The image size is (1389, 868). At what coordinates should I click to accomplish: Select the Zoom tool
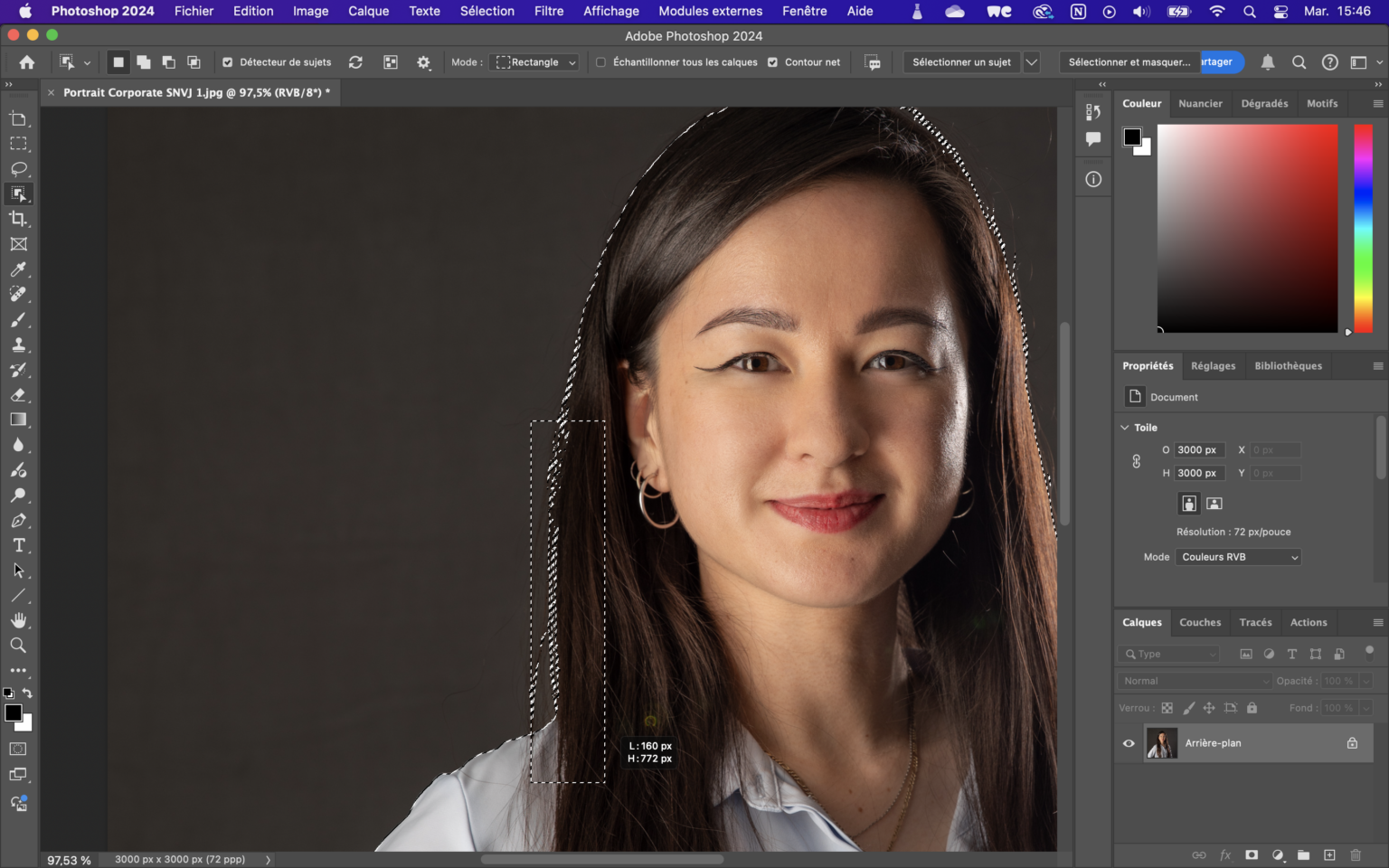pos(18,646)
